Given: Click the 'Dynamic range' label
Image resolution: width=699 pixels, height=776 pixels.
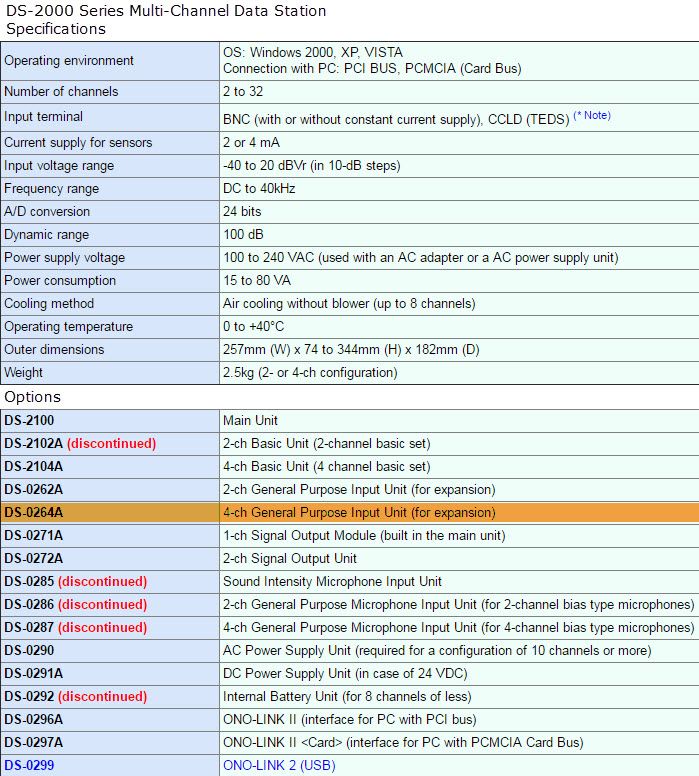Looking at the screenshot, I should [47, 235].
